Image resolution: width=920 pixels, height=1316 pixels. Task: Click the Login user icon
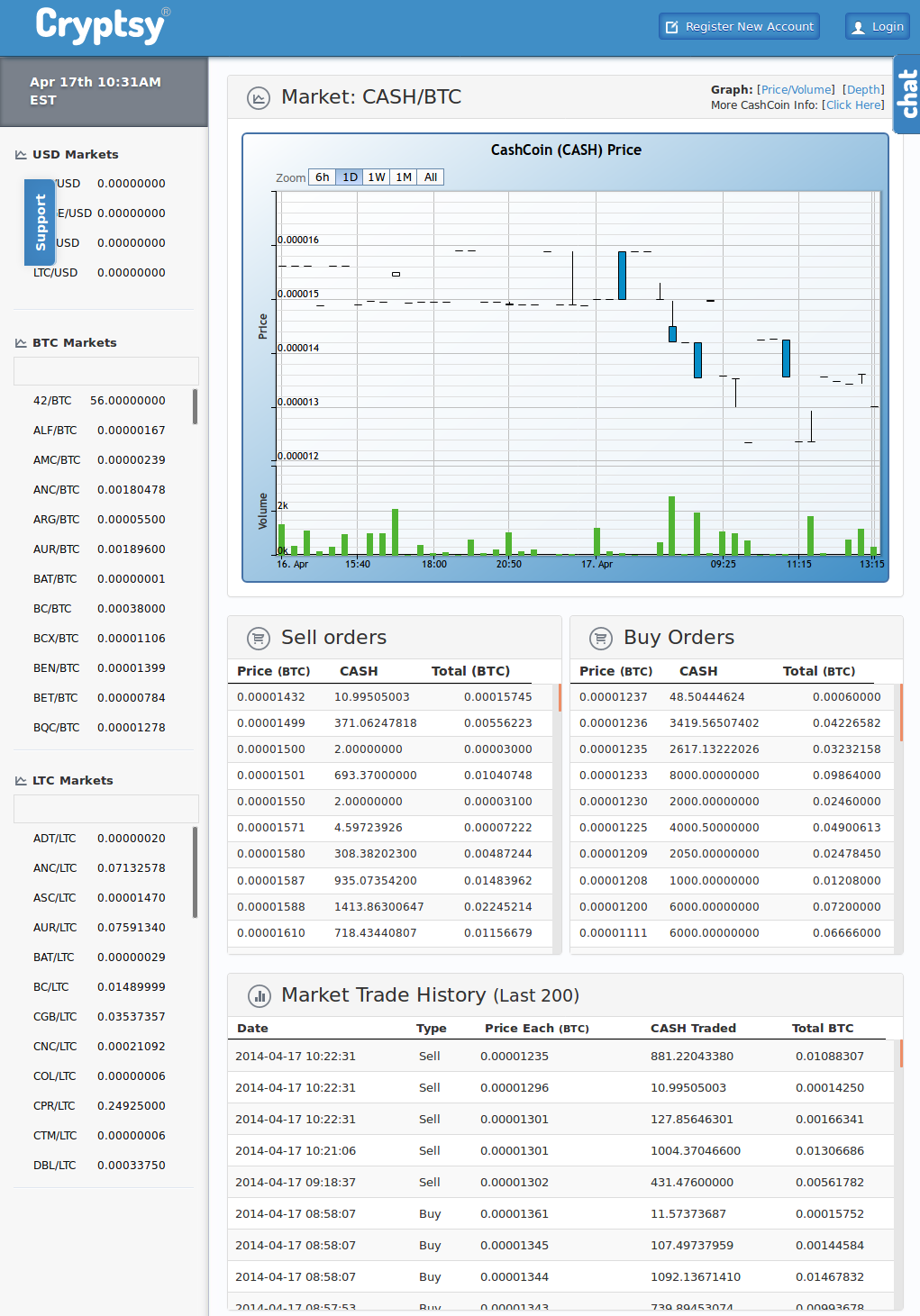tap(858, 27)
